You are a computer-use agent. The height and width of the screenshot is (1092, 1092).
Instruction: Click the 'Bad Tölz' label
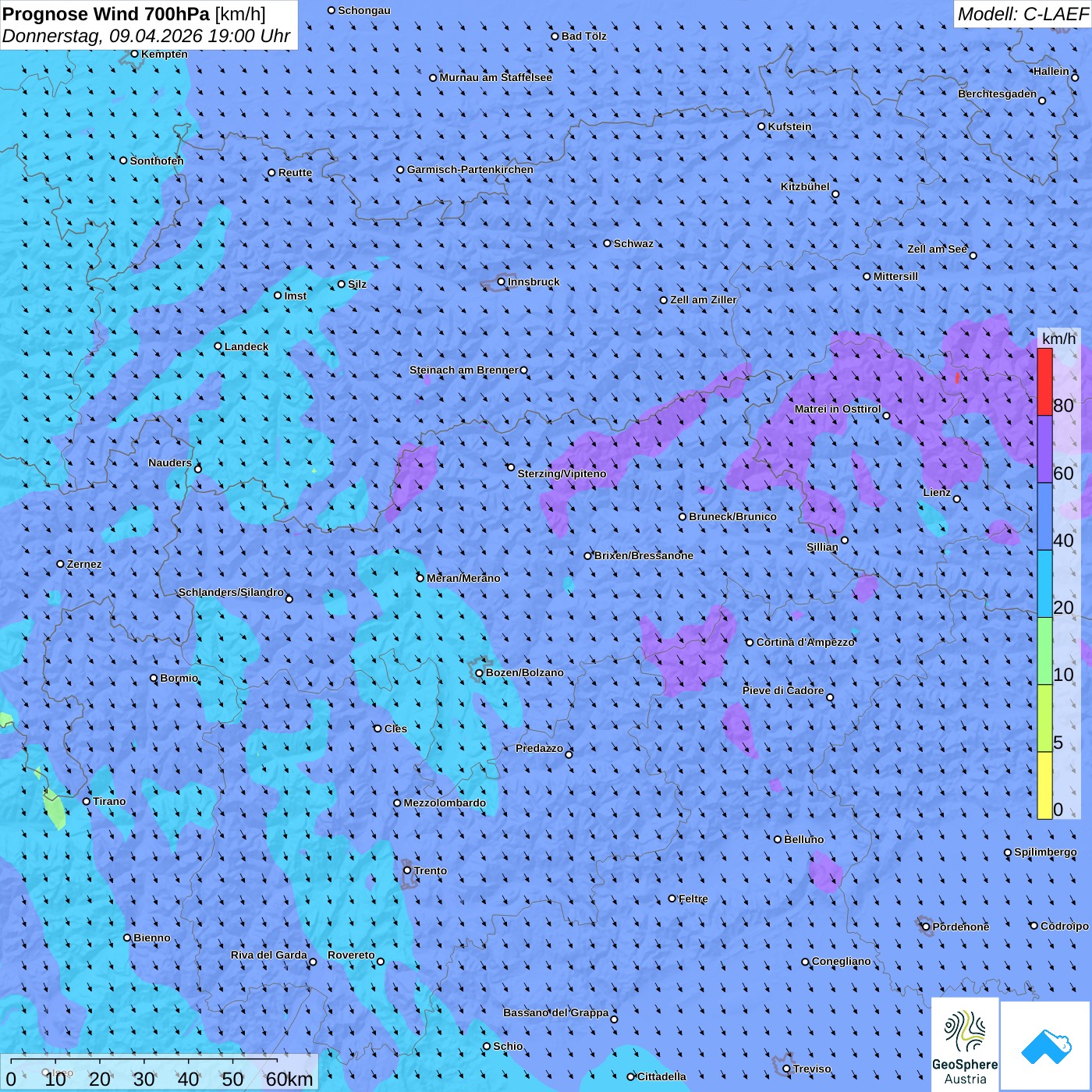tap(584, 36)
